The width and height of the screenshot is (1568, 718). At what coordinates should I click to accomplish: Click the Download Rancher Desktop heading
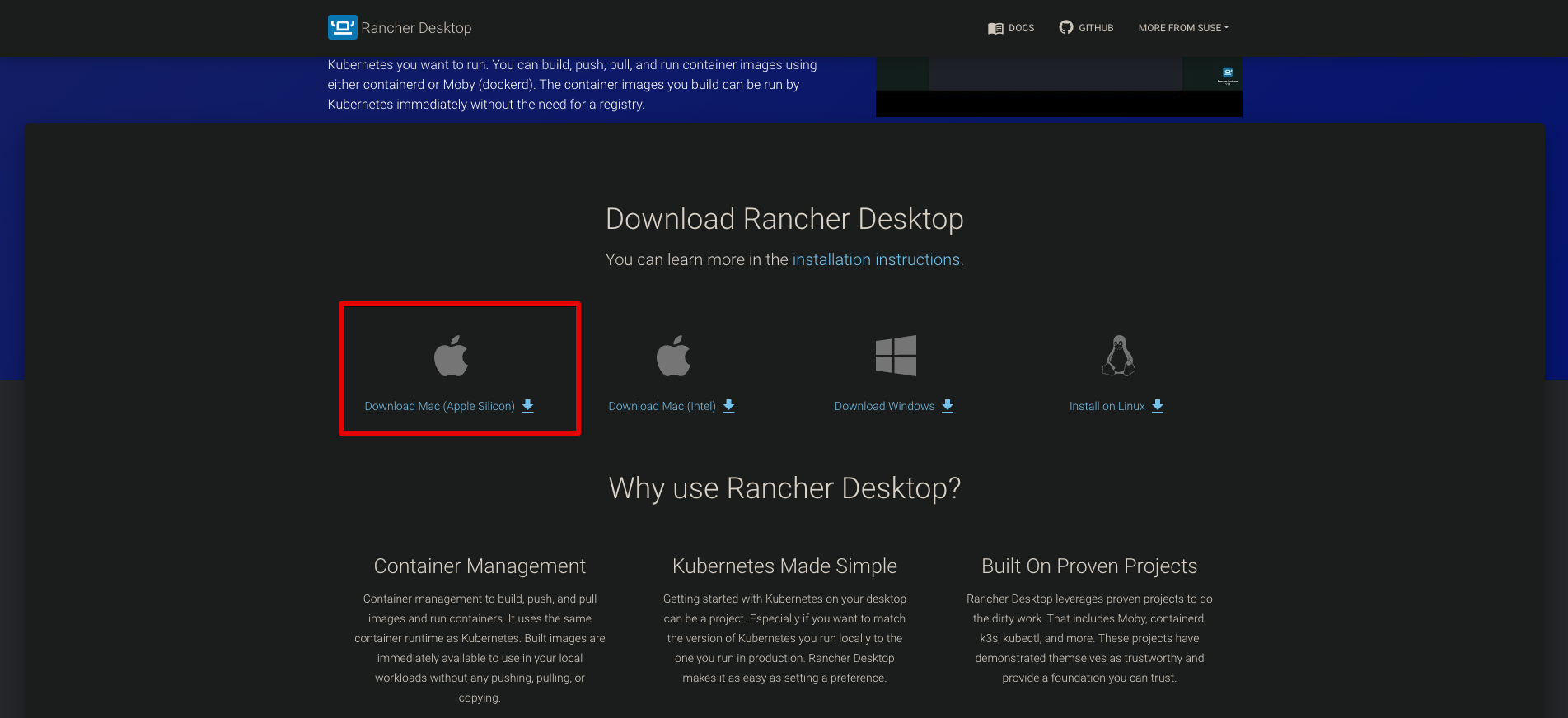(x=784, y=219)
